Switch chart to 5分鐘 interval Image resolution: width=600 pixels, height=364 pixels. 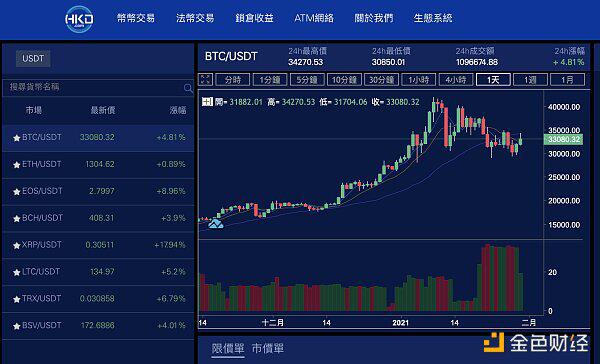click(307, 80)
